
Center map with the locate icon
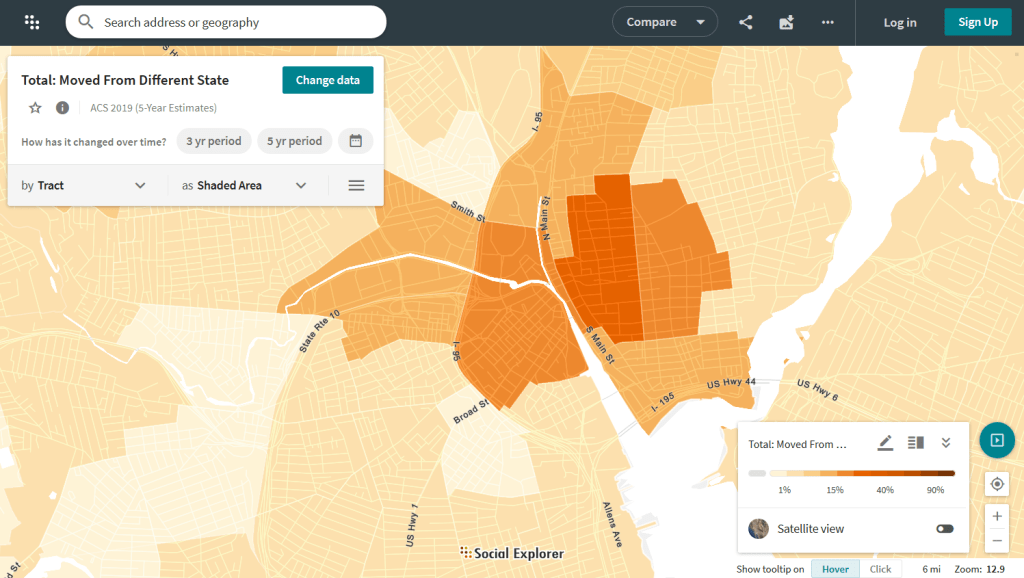pyautogui.click(x=997, y=484)
